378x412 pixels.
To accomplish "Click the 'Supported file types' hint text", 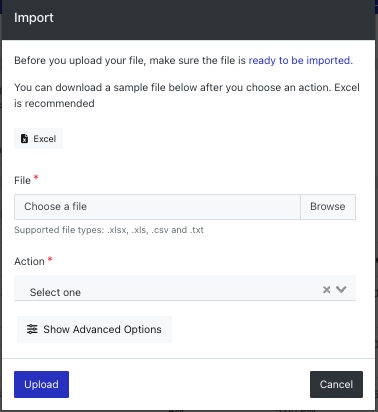I will pos(109,230).
